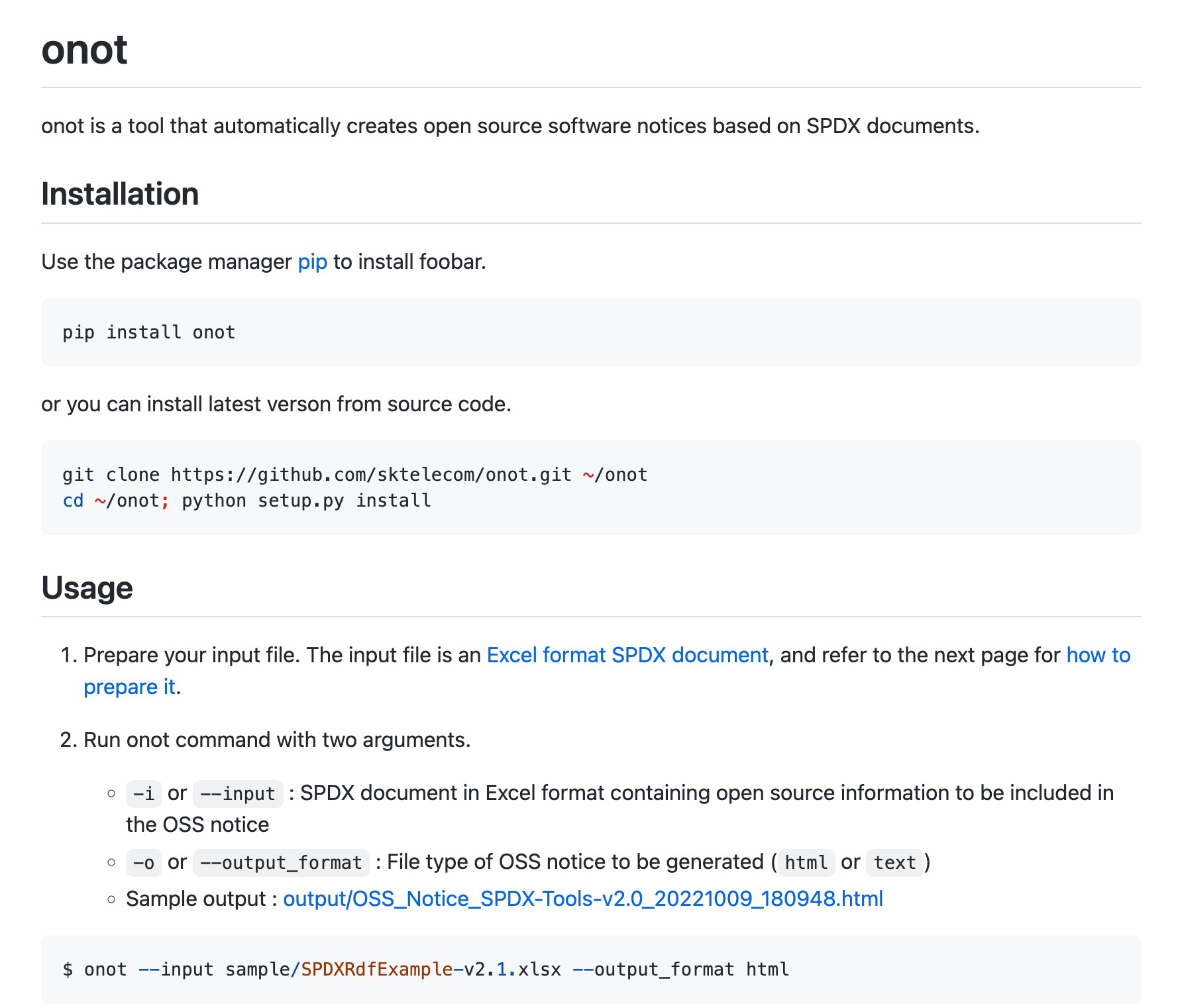Click the Usage heading

pos(87,587)
